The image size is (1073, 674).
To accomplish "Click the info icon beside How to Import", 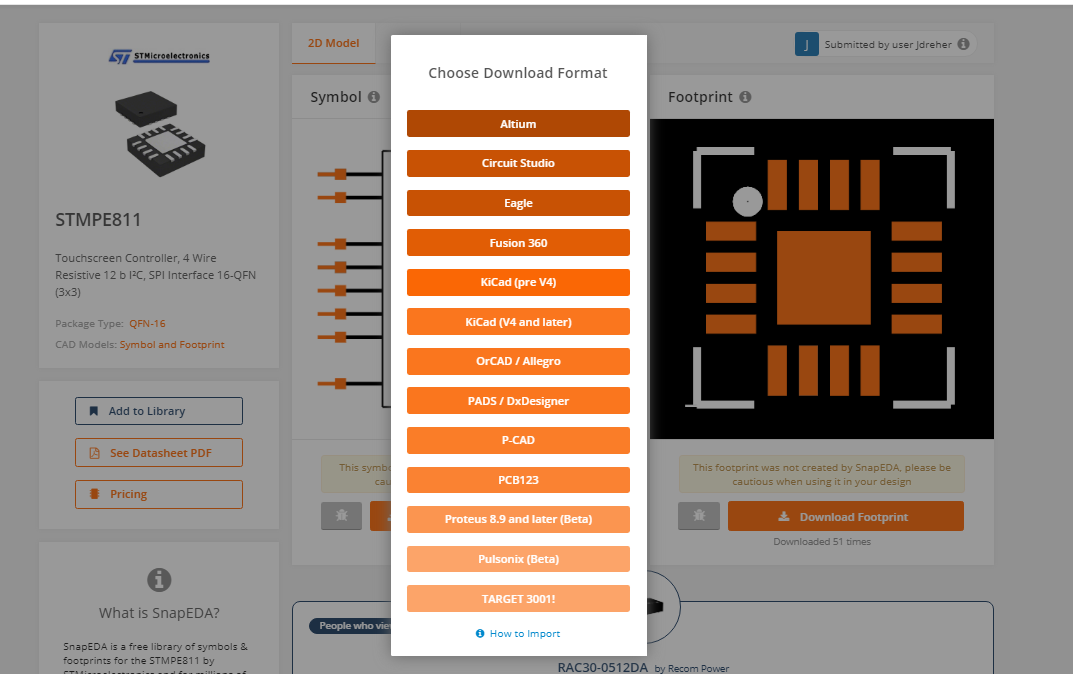I will (480, 634).
